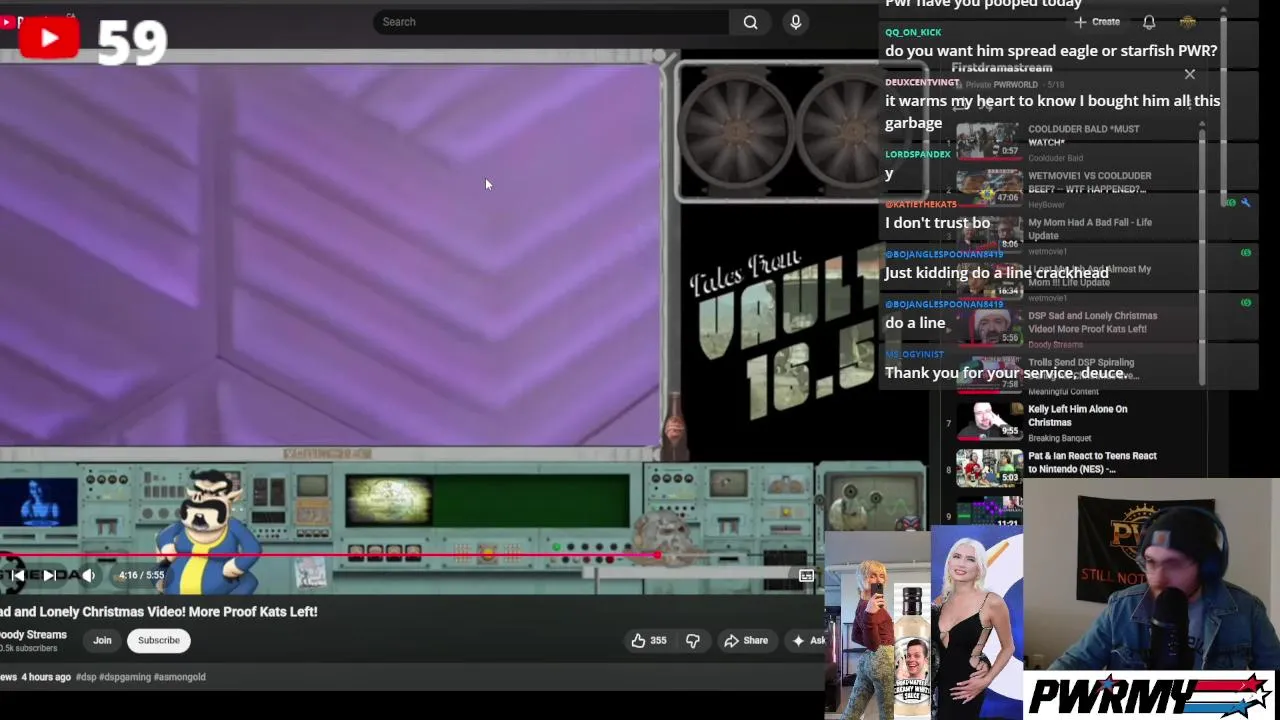Like the video with 355 likes
This screenshot has width=1280, height=720.
648,640
